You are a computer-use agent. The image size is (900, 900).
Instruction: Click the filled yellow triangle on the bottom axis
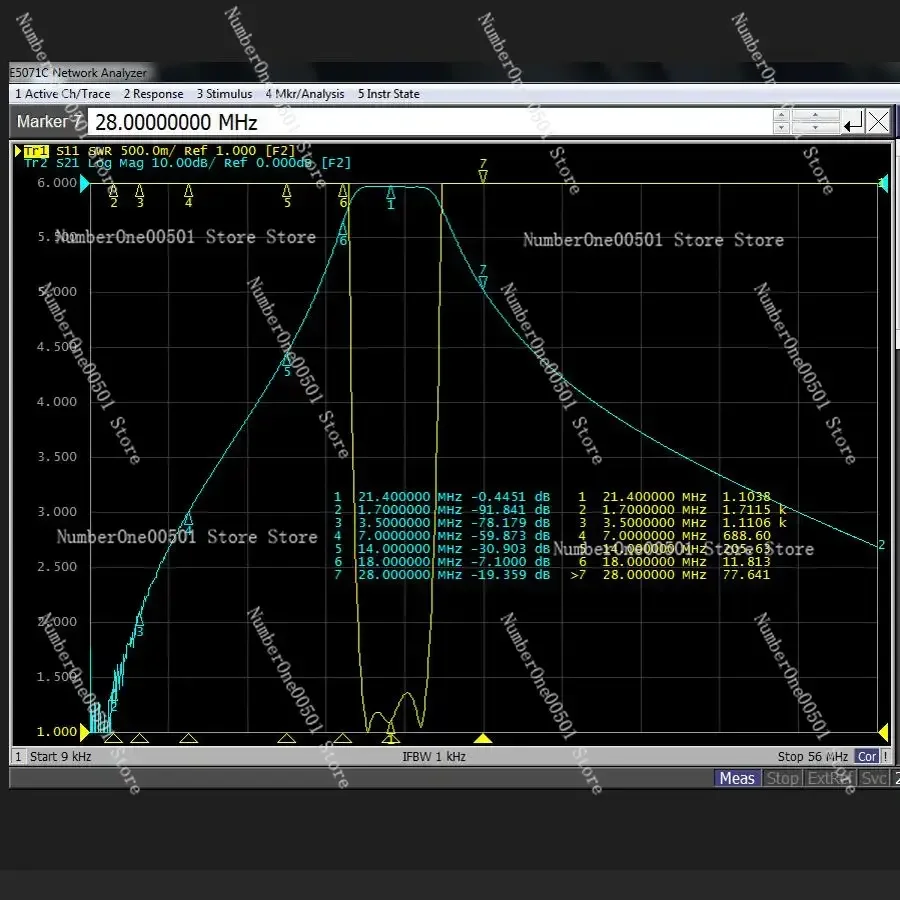(483, 738)
